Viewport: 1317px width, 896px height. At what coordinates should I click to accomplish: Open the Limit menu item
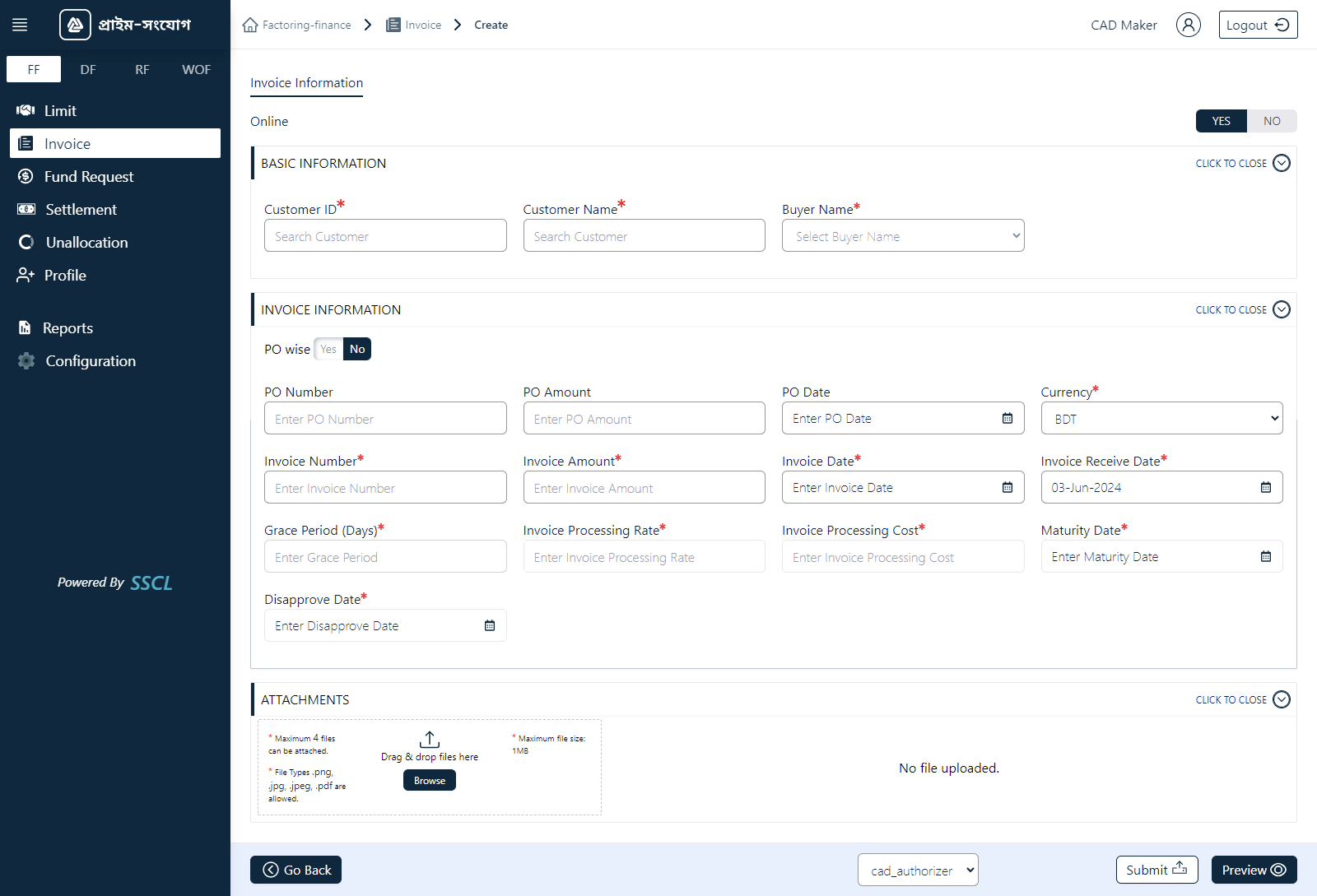(115, 110)
